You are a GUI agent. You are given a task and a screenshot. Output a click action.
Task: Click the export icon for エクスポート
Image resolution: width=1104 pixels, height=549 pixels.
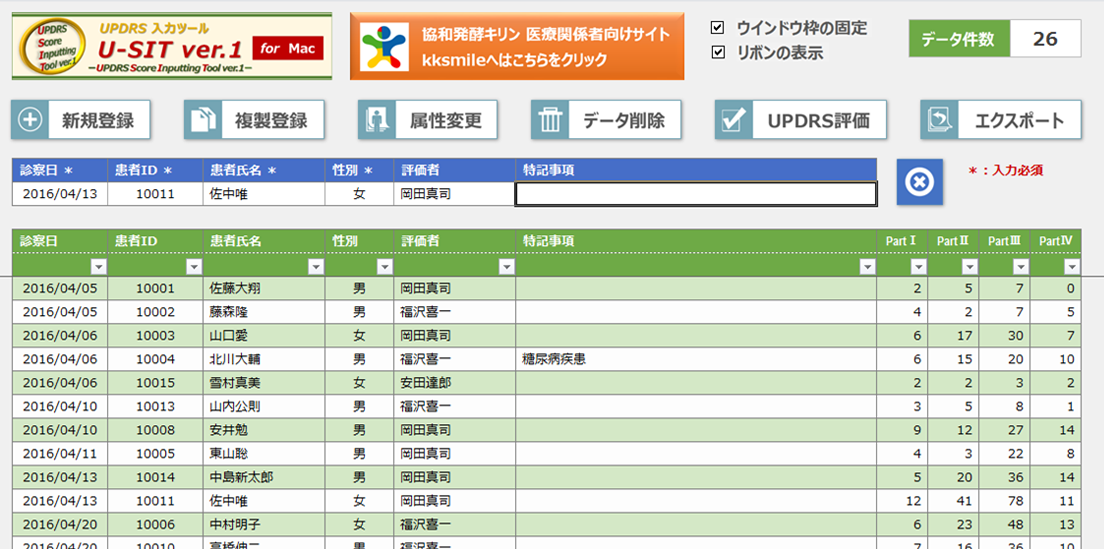coord(940,120)
